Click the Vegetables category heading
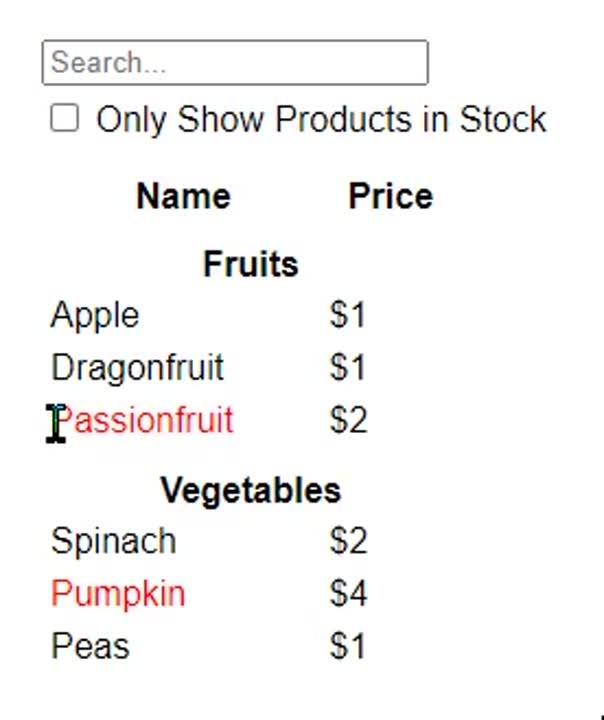The width and height of the screenshot is (604, 720). 251,490
